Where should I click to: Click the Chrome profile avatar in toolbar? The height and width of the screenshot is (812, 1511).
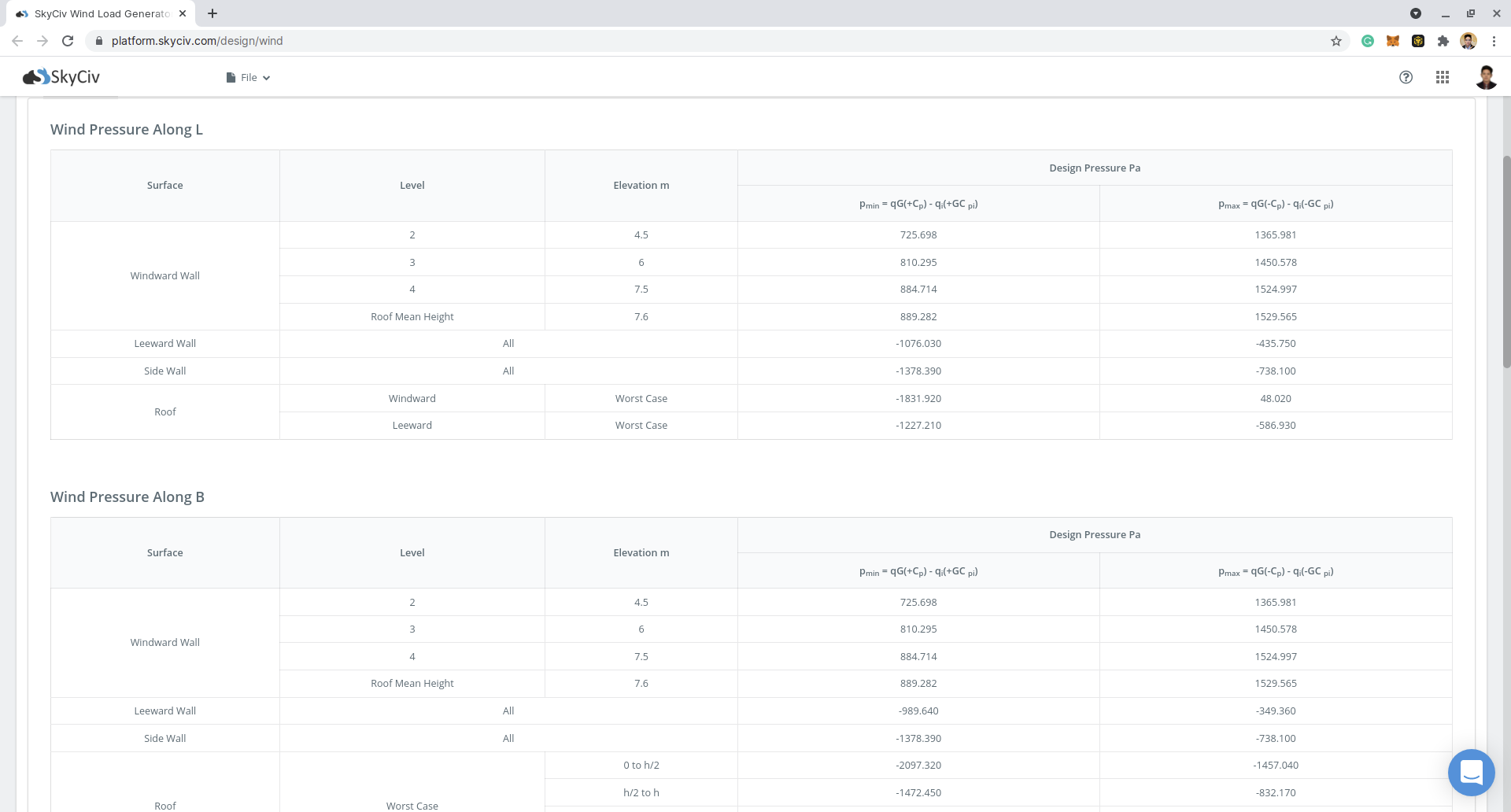pyautogui.click(x=1469, y=41)
